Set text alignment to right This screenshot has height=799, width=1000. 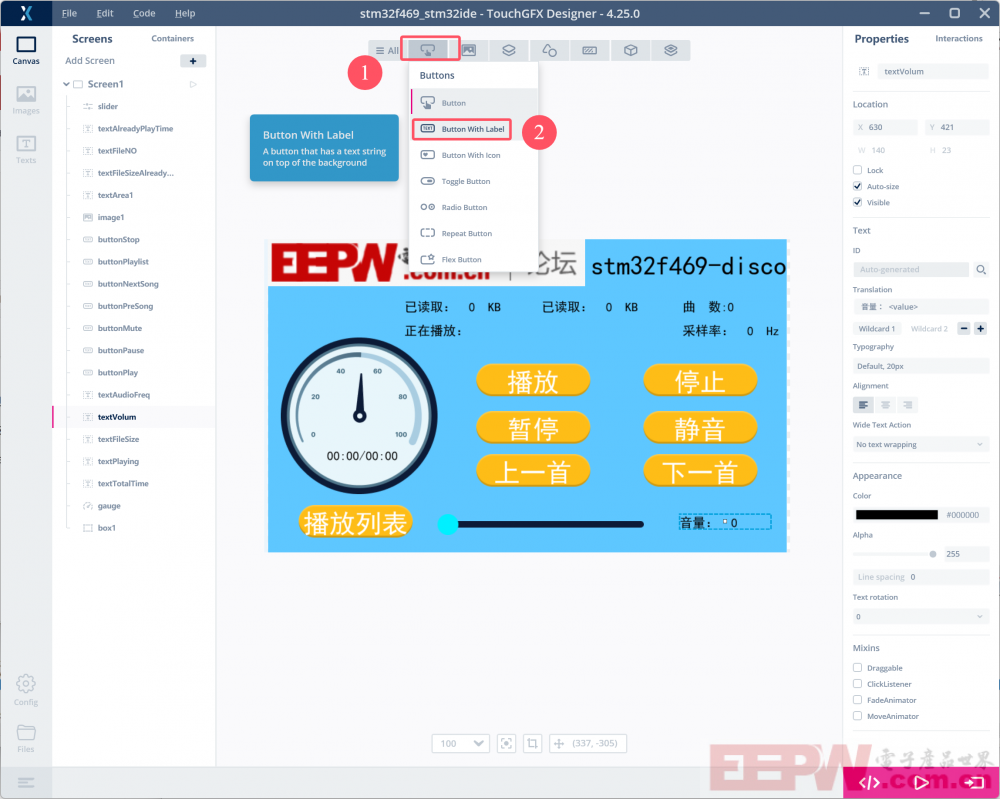907,405
